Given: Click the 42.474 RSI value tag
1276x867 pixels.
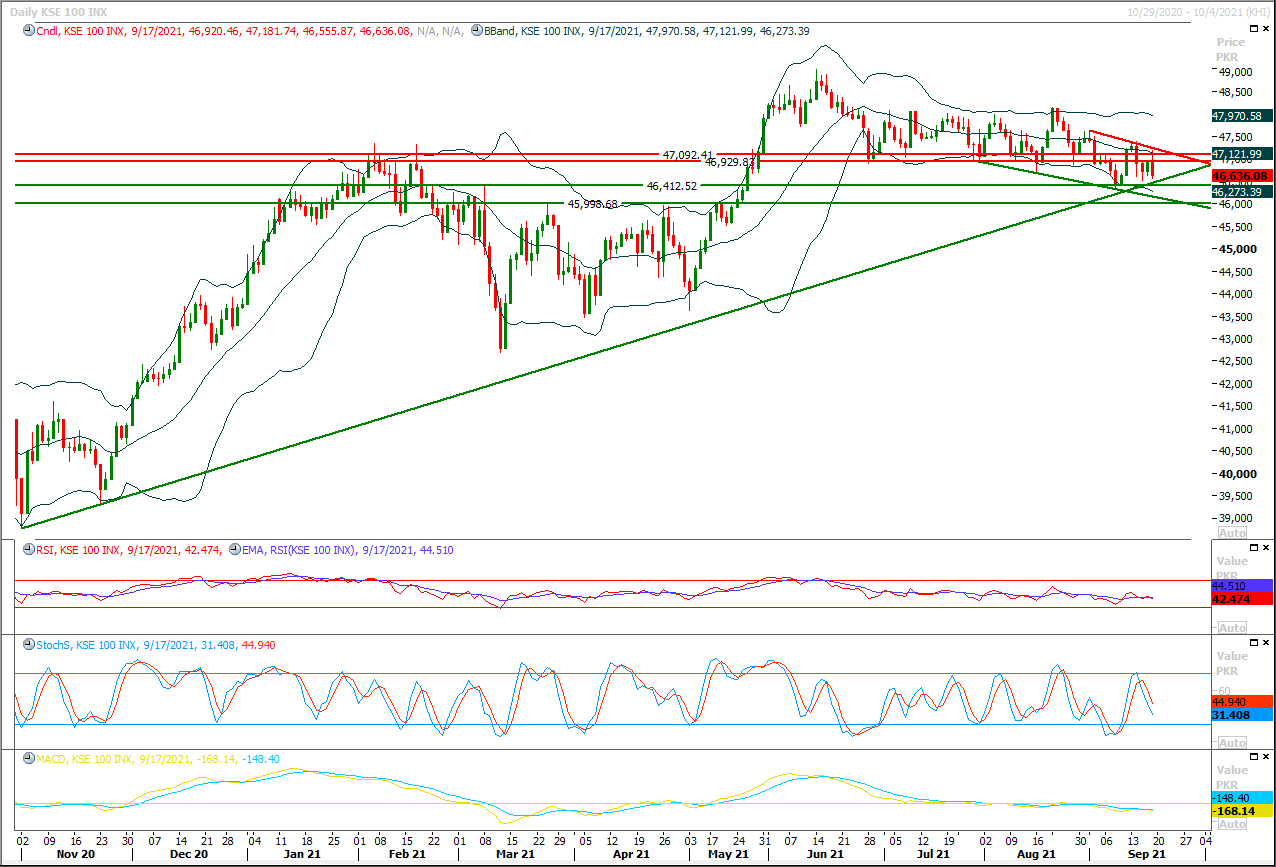Looking at the screenshot, I should coord(1241,598).
